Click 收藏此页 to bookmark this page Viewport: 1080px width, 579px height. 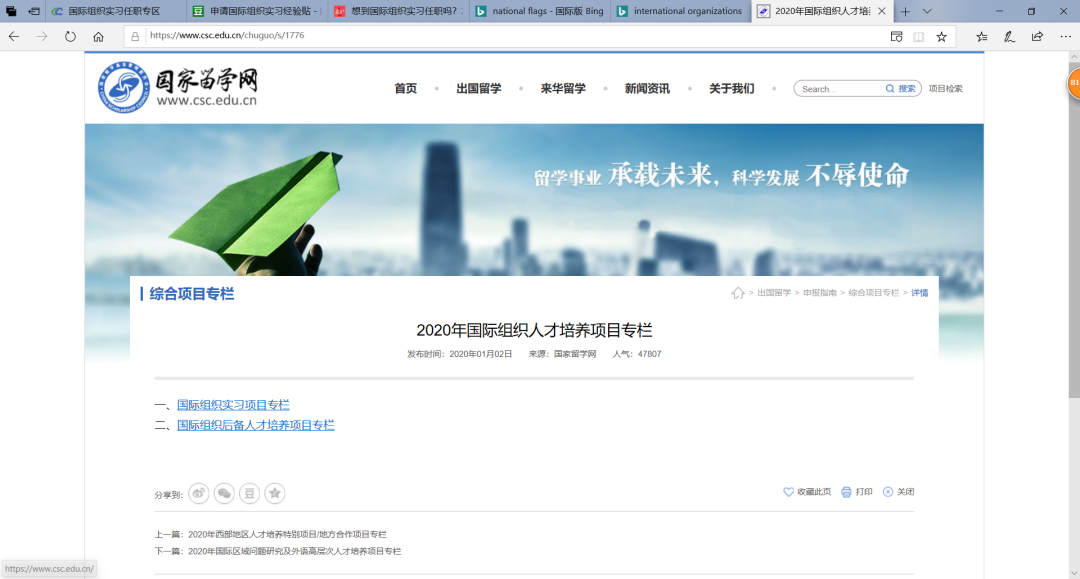[807, 492]
